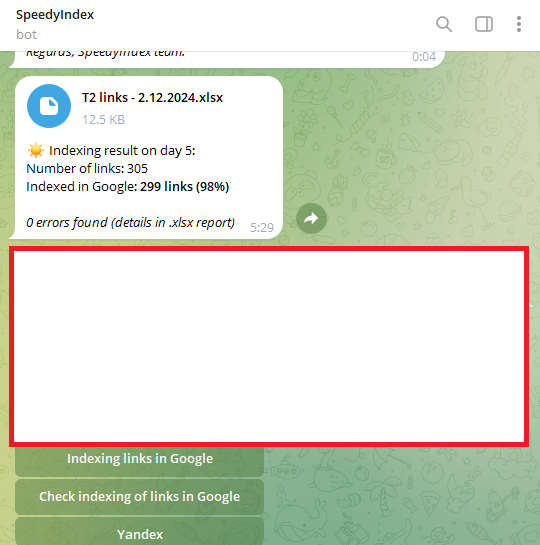Click the '0 errors found' italic line

click(x=131, y=222)
